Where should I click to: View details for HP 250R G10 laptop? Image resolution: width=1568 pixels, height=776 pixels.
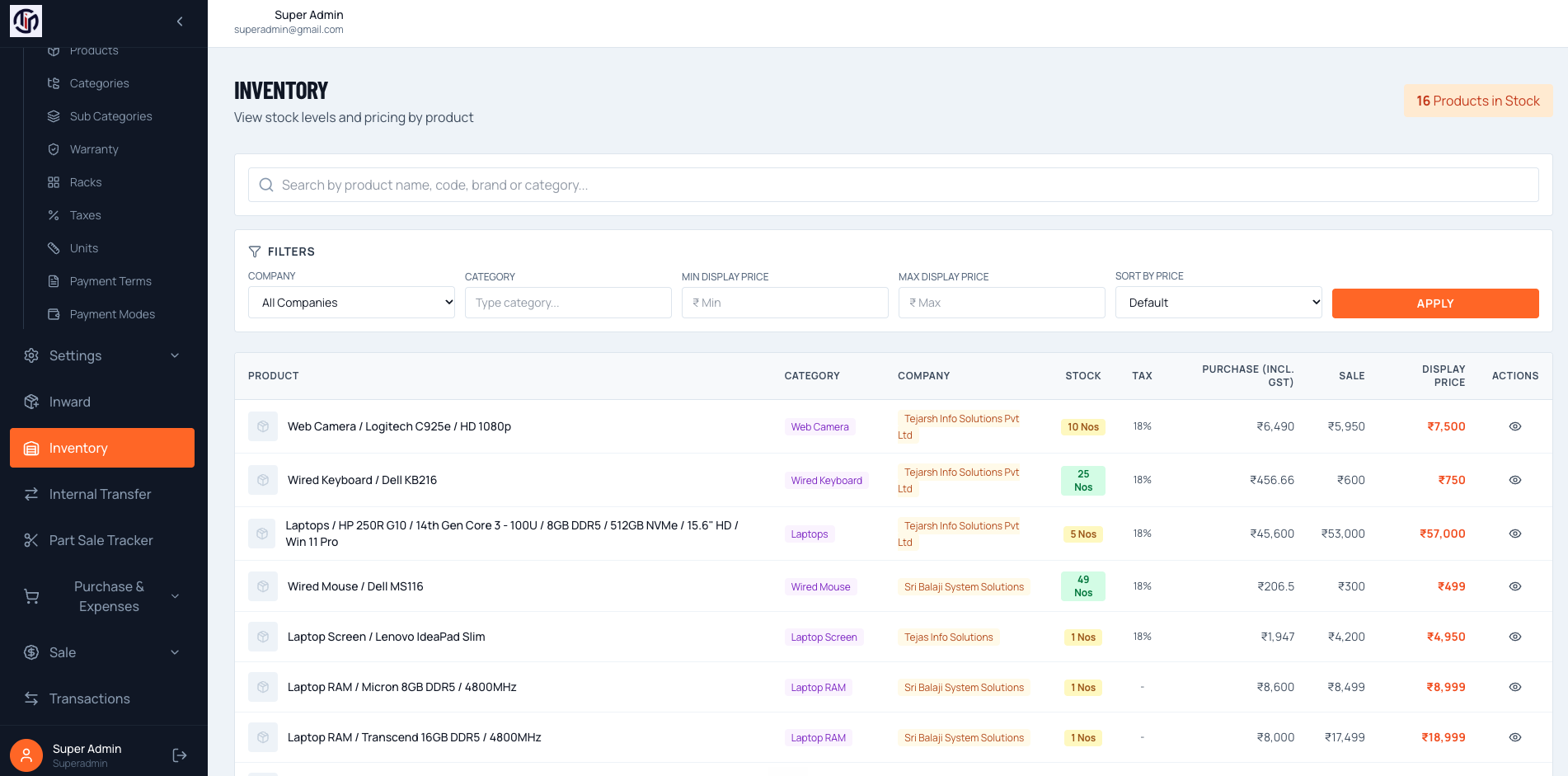(x=1515, y=534)
